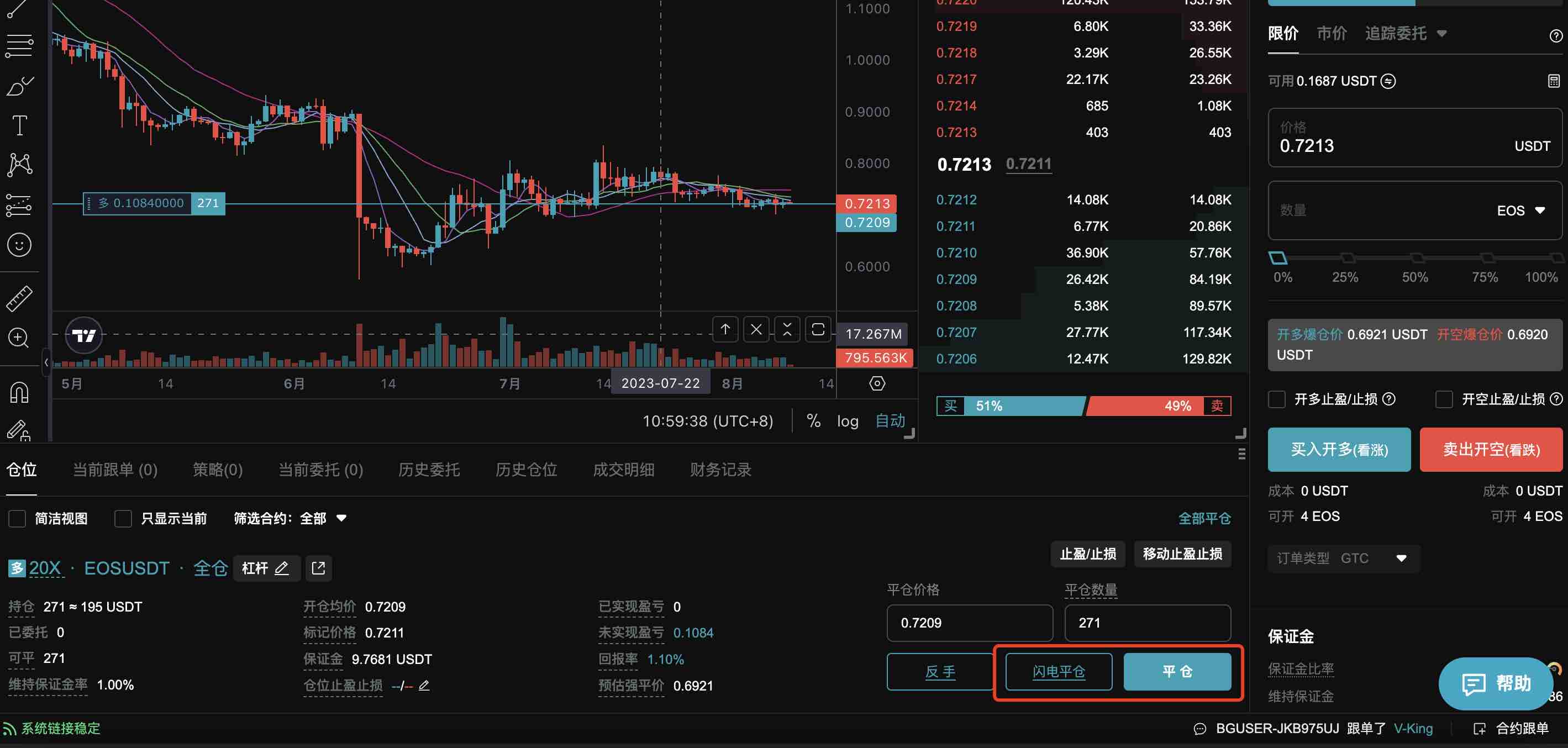Open the 当前委托 (0) tab
The height and width of the screenshot is (748, 1568).
pos(321,470)
